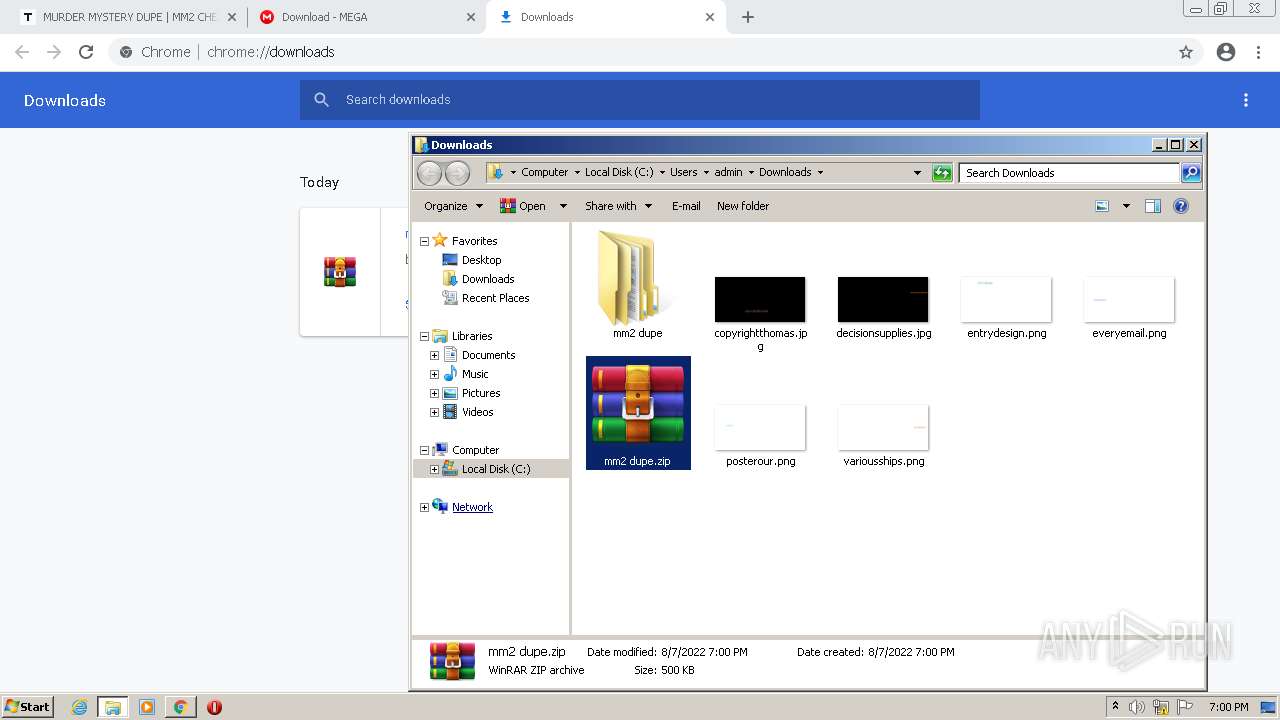This screenshot has height=720, width=1280.
Task: Open the Windows Start menu
Action: tap(27, 707)
